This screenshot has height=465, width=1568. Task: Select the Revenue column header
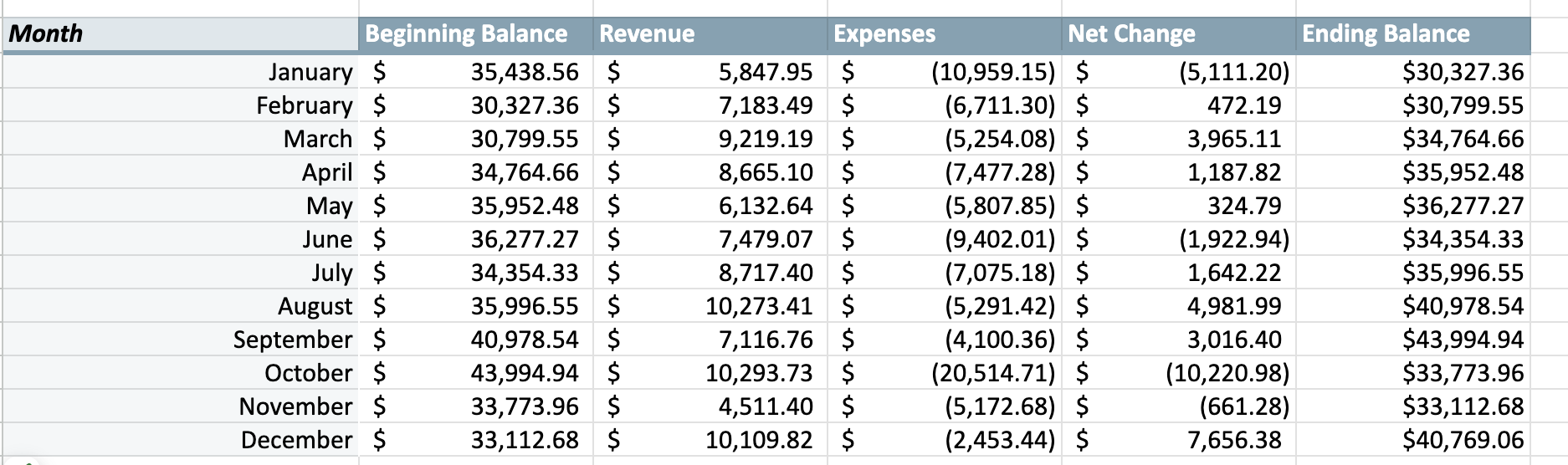click(710, 34)
